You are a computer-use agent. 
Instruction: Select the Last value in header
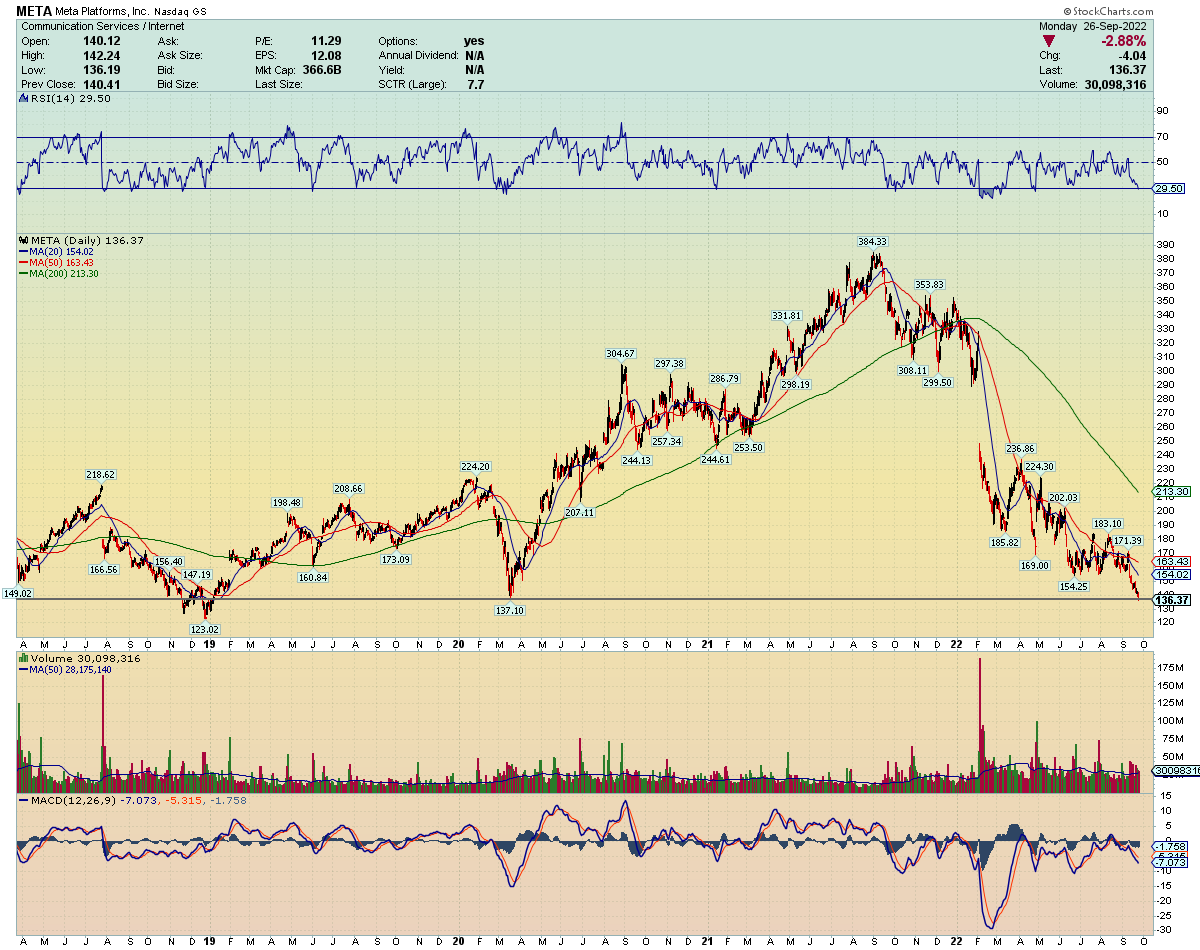[x=1128, y=70]
